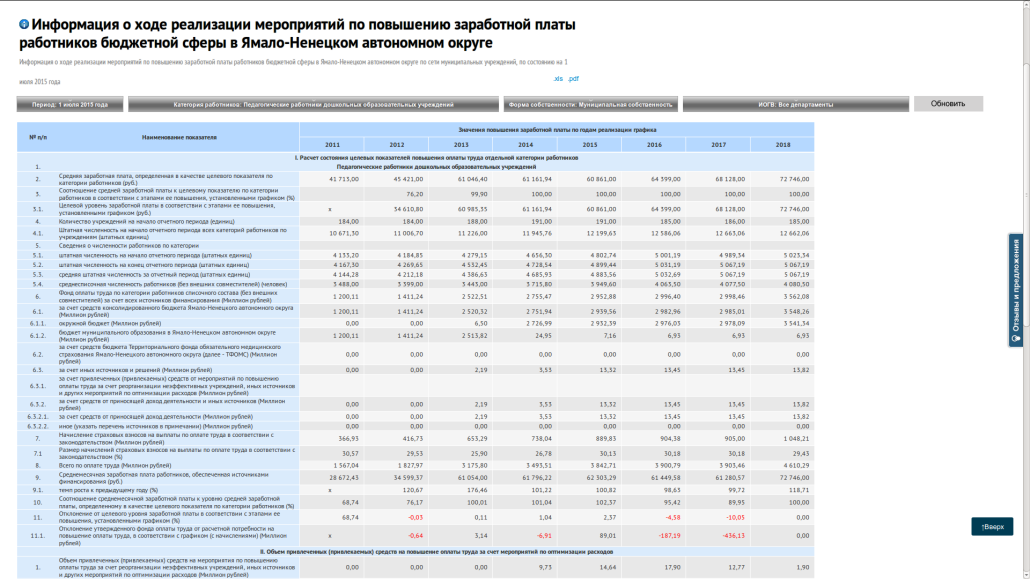This screenshot has height=579, width=1030.
Task: Click the value '120,67'
Action: 413,490
